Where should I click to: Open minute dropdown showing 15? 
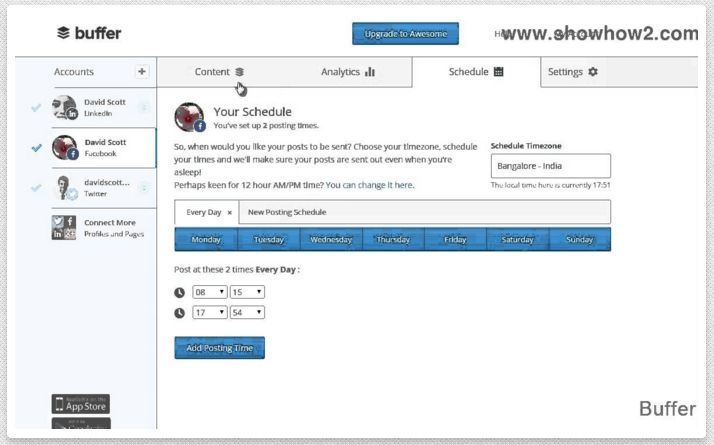(x=247, y=292)
